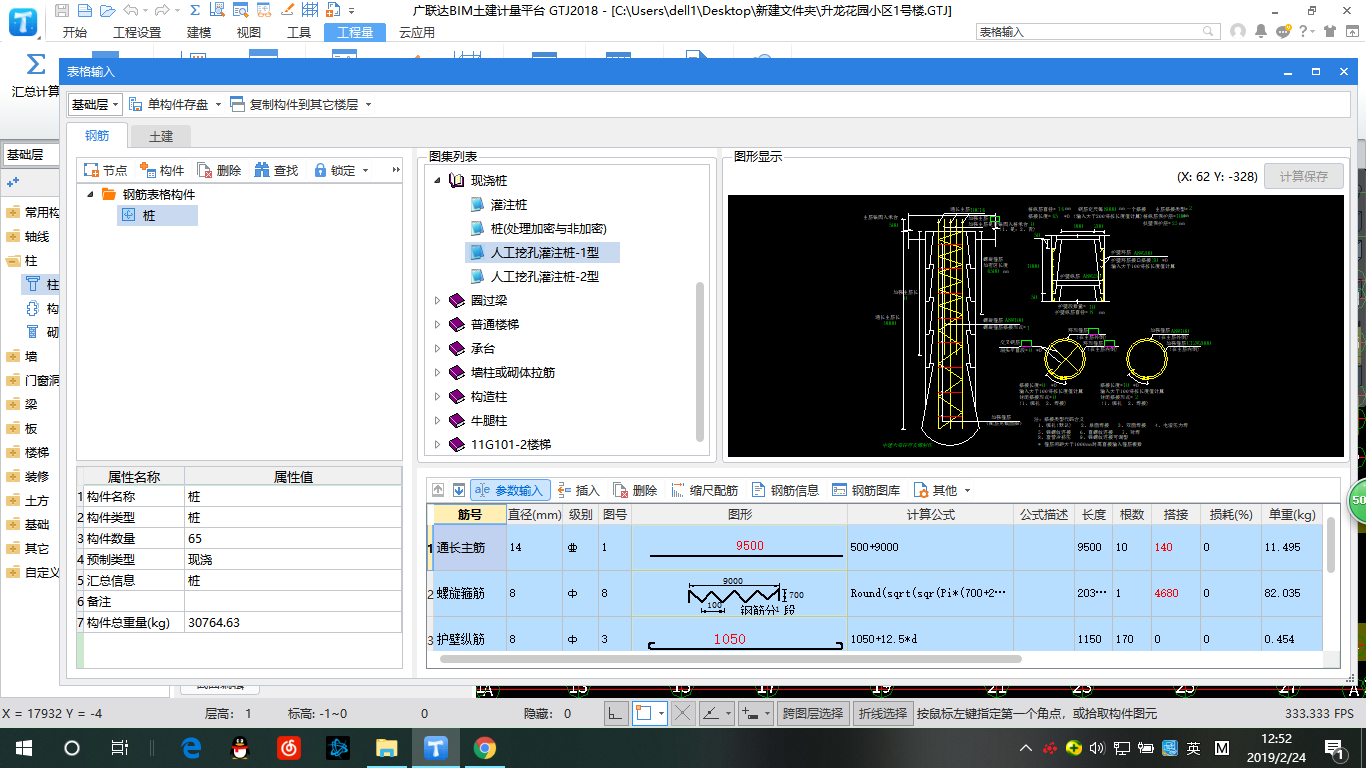
Task: Click the volume icon in system tray
Action: [1097, 747]
